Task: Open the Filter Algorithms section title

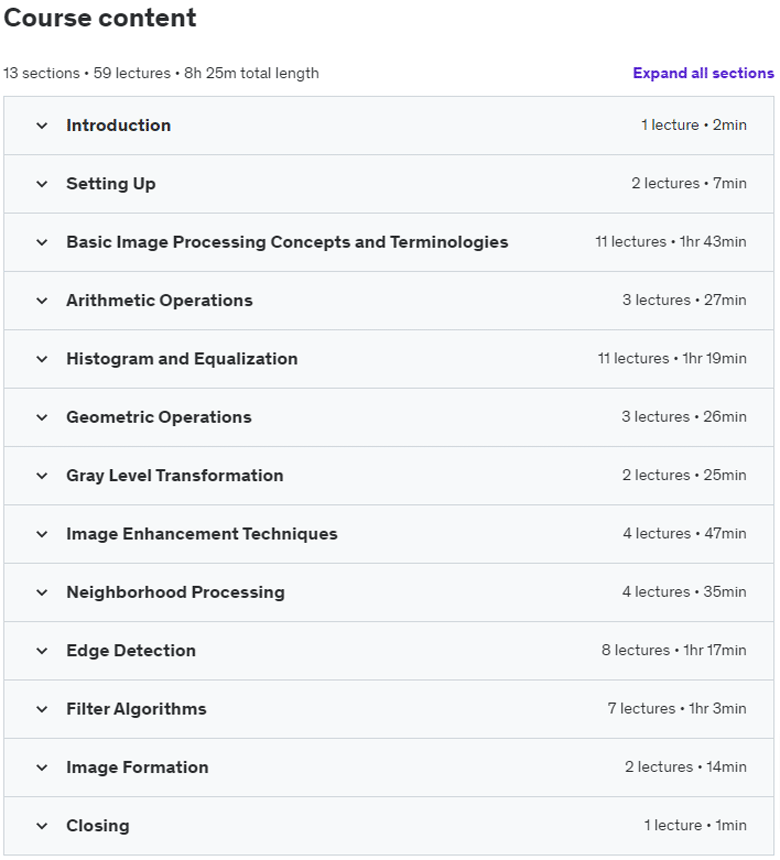Action: click(137, 709)
